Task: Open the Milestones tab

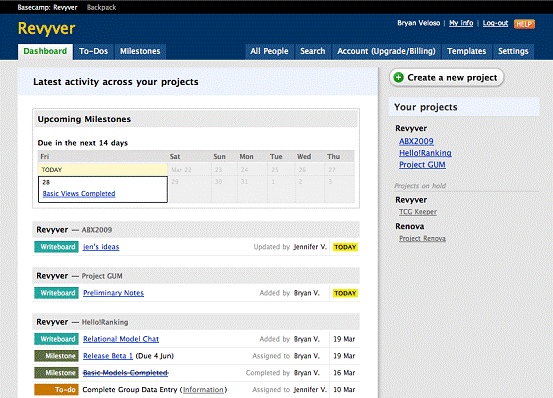Action: point(140,51)
